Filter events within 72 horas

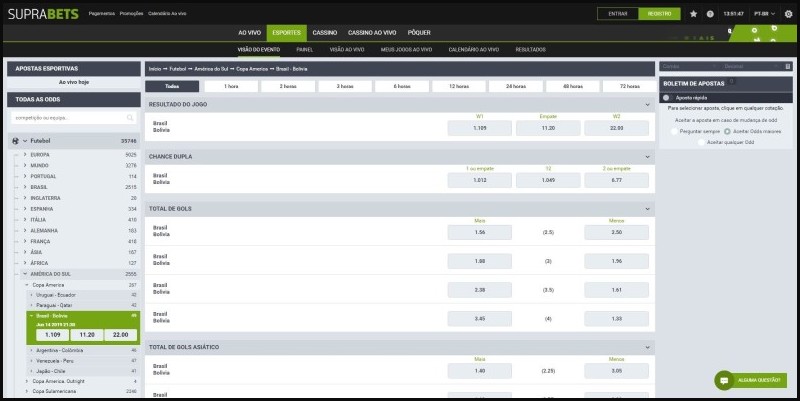(x=630, y=87)
